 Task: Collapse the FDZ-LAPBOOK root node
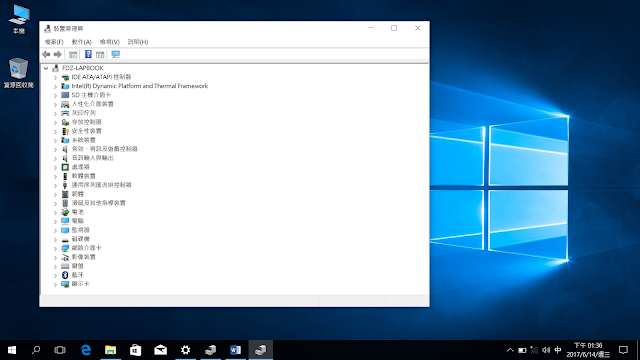(46, 68)
